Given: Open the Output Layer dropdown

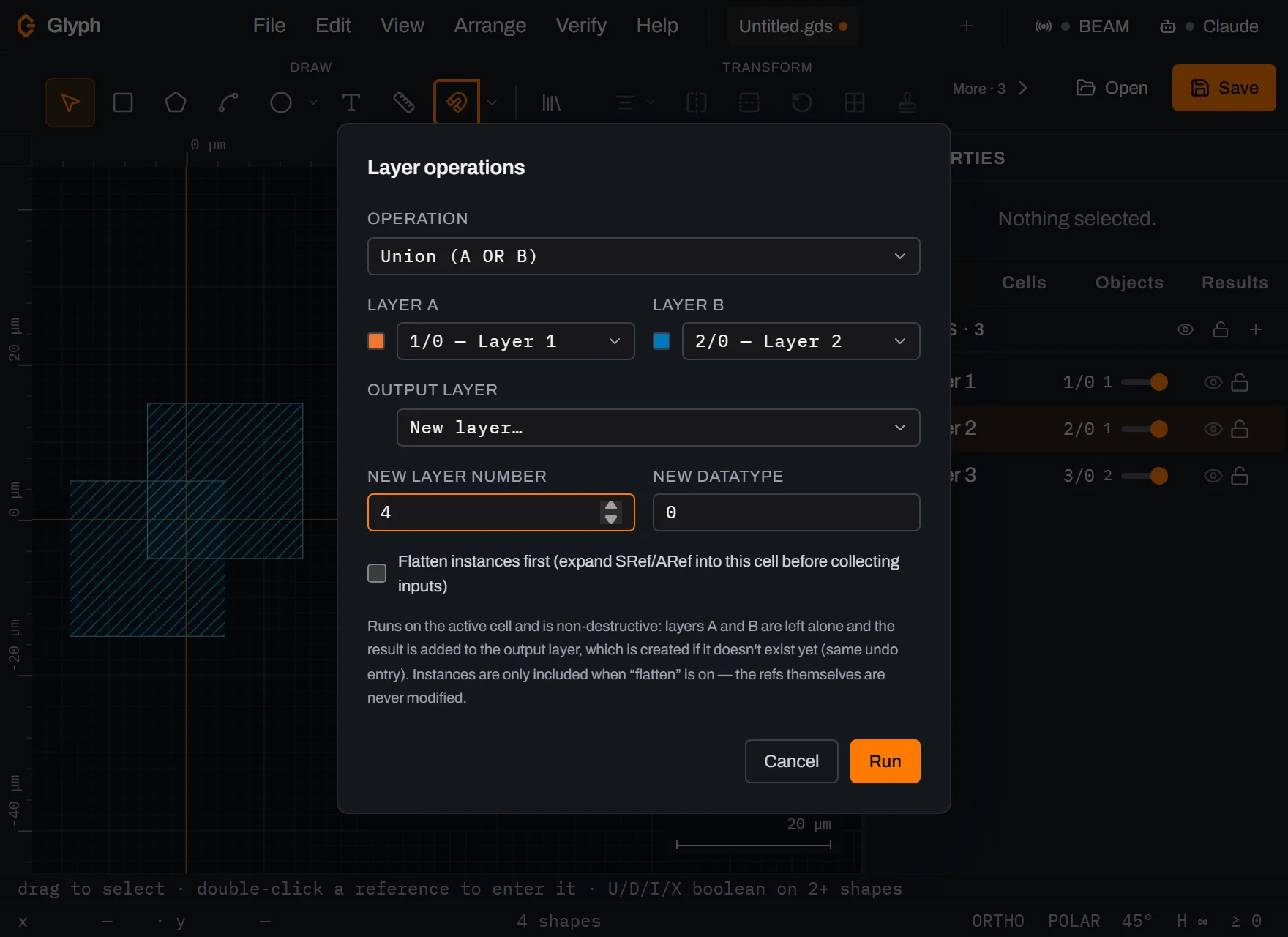Looking at the screenshot, I should coord(659,428).
